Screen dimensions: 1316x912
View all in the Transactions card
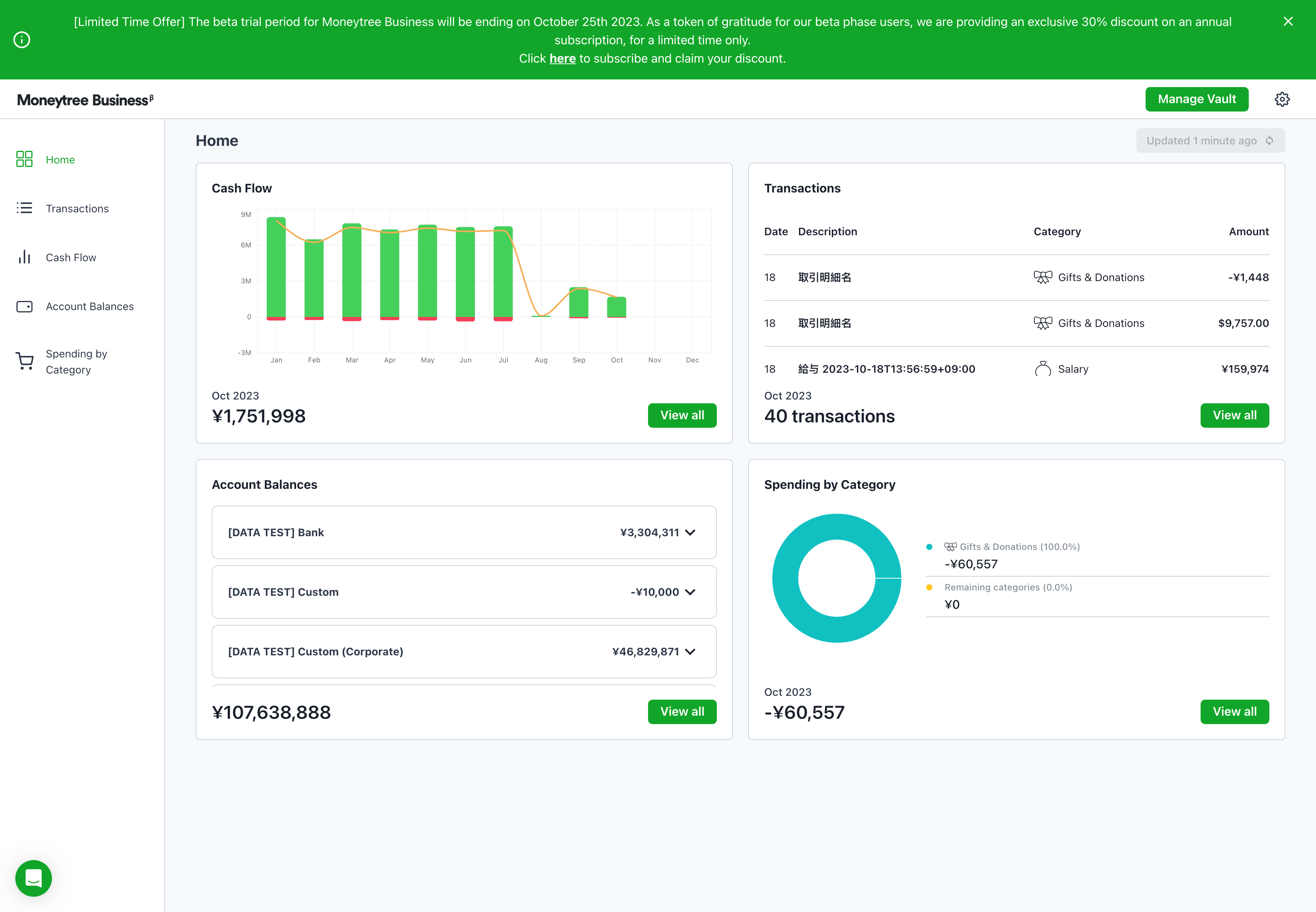point(1234,415)
